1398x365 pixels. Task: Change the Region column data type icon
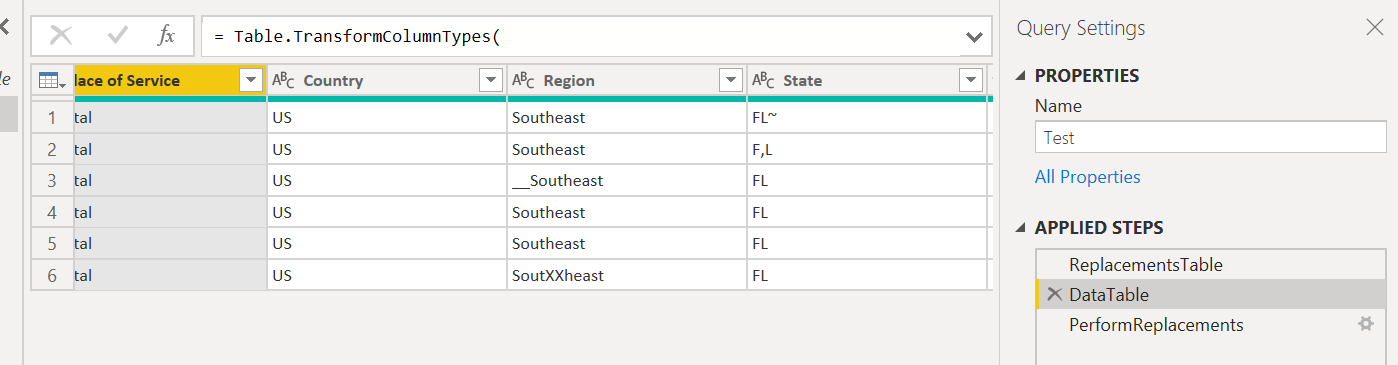[523, 81]
